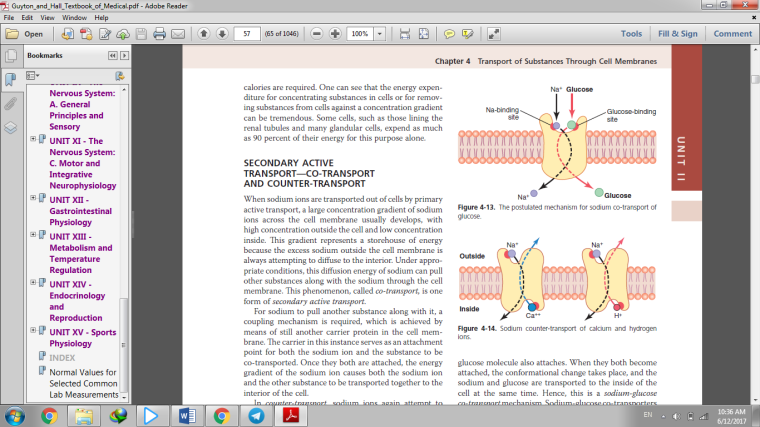
Task: Collapse the Bookmarks panel double-arrow button
Action: pyautogui.click(x=112, y=56)
